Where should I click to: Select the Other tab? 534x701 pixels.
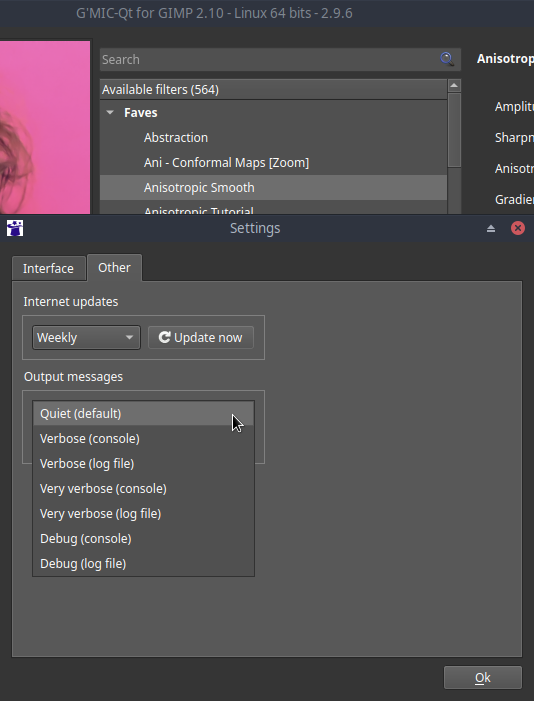click(114, 267)
